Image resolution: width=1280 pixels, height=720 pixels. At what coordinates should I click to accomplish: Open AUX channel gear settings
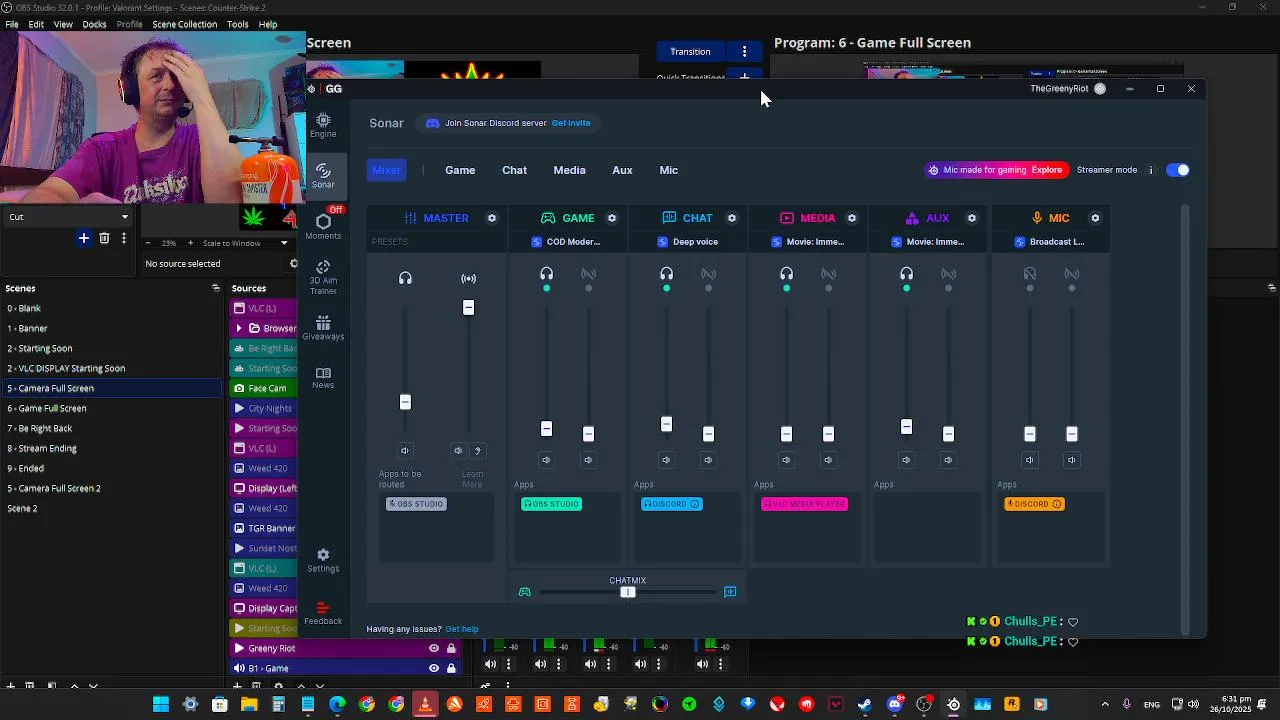pyautogui.click(x=972, y=218)
